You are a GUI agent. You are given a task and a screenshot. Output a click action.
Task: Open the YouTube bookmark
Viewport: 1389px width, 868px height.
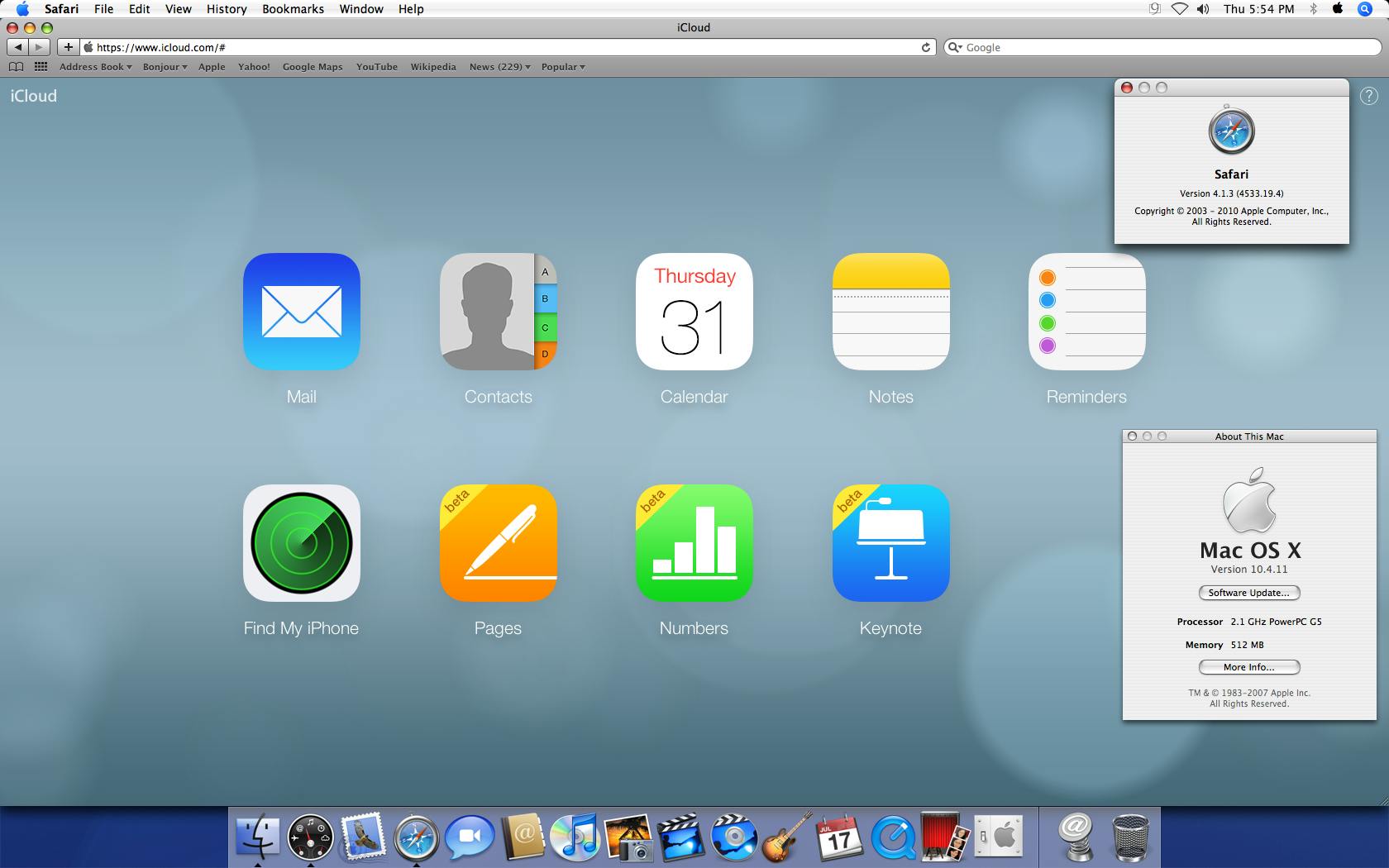tap(377, 67)
